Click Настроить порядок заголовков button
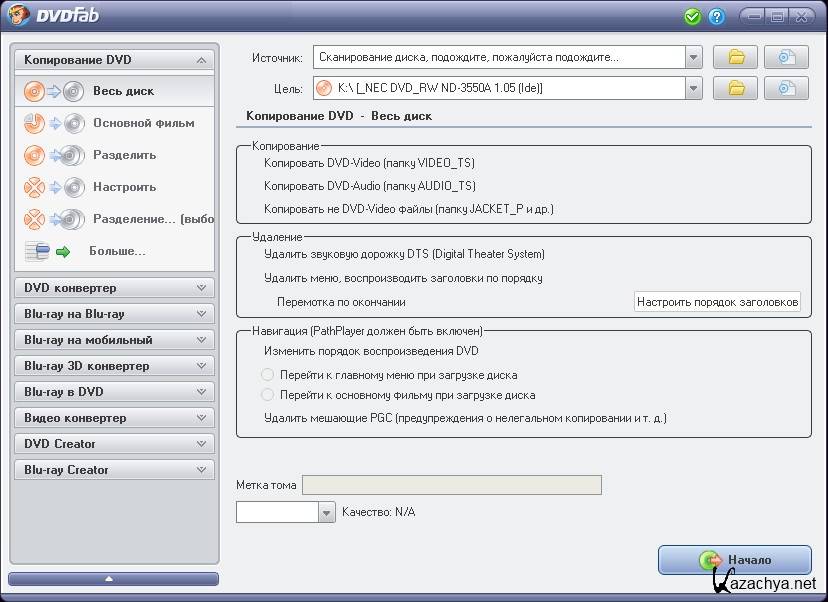The height and width of the screenshot is (602, 828). click(x=718, y=301)
